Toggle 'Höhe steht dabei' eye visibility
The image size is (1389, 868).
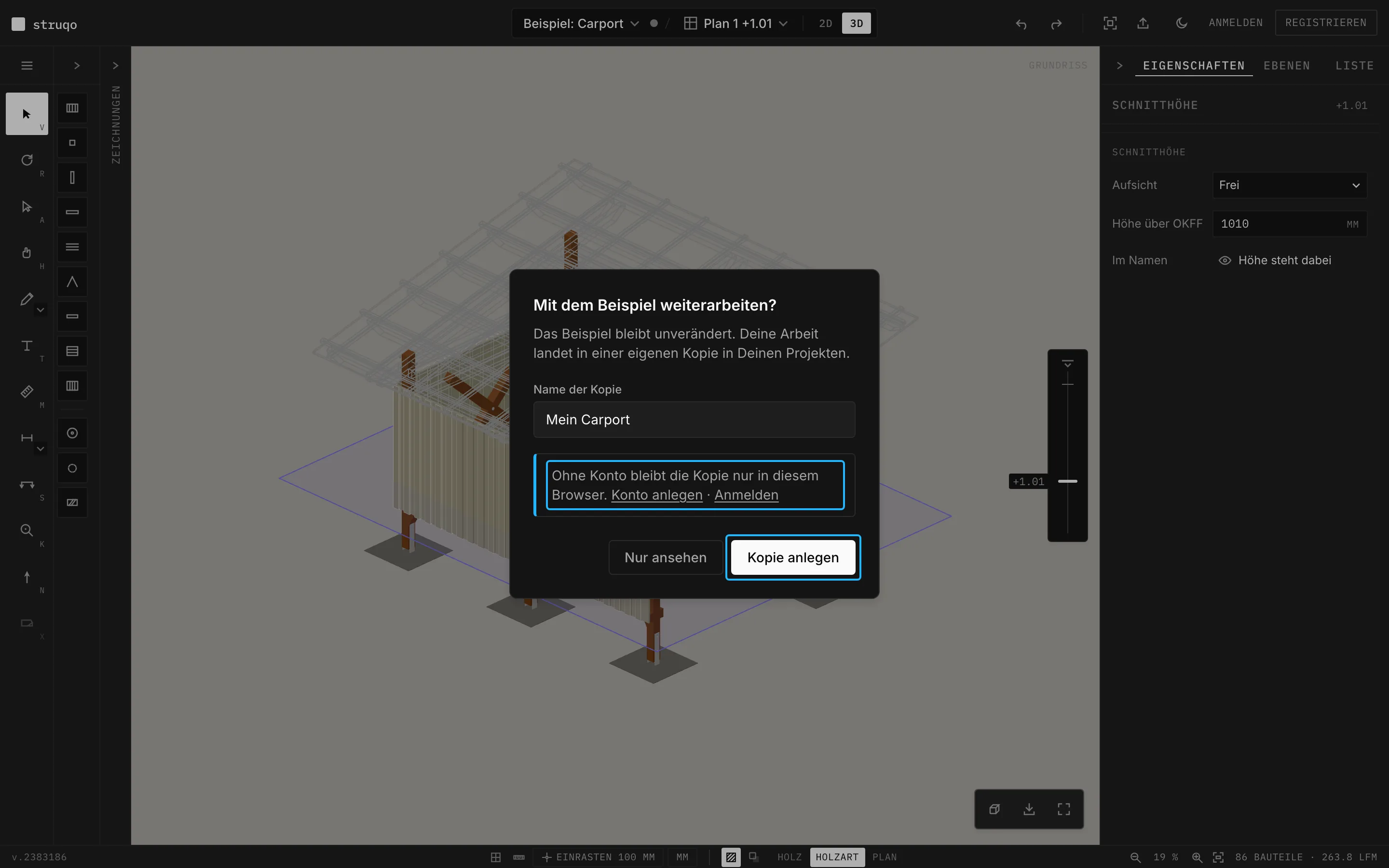pyautogui.click(x=1224, y=260)
